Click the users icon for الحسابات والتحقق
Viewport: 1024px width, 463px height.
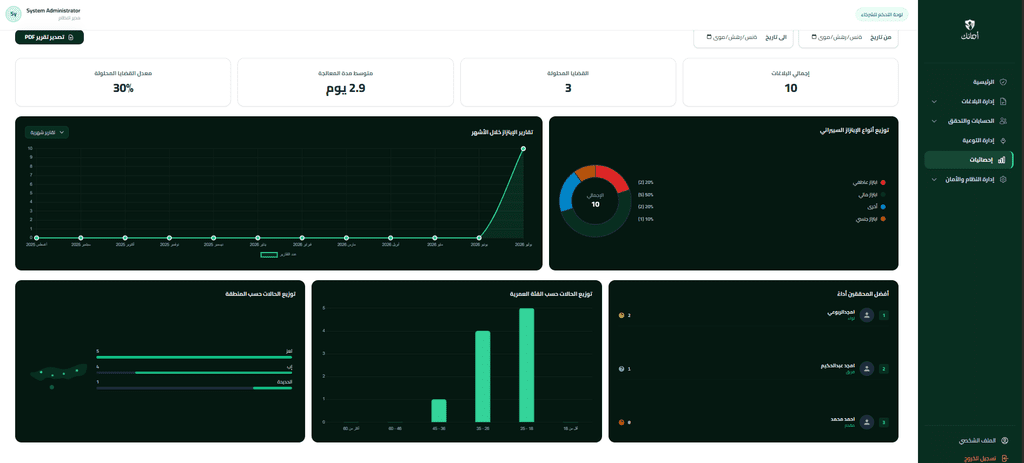tap(1004, 121)
